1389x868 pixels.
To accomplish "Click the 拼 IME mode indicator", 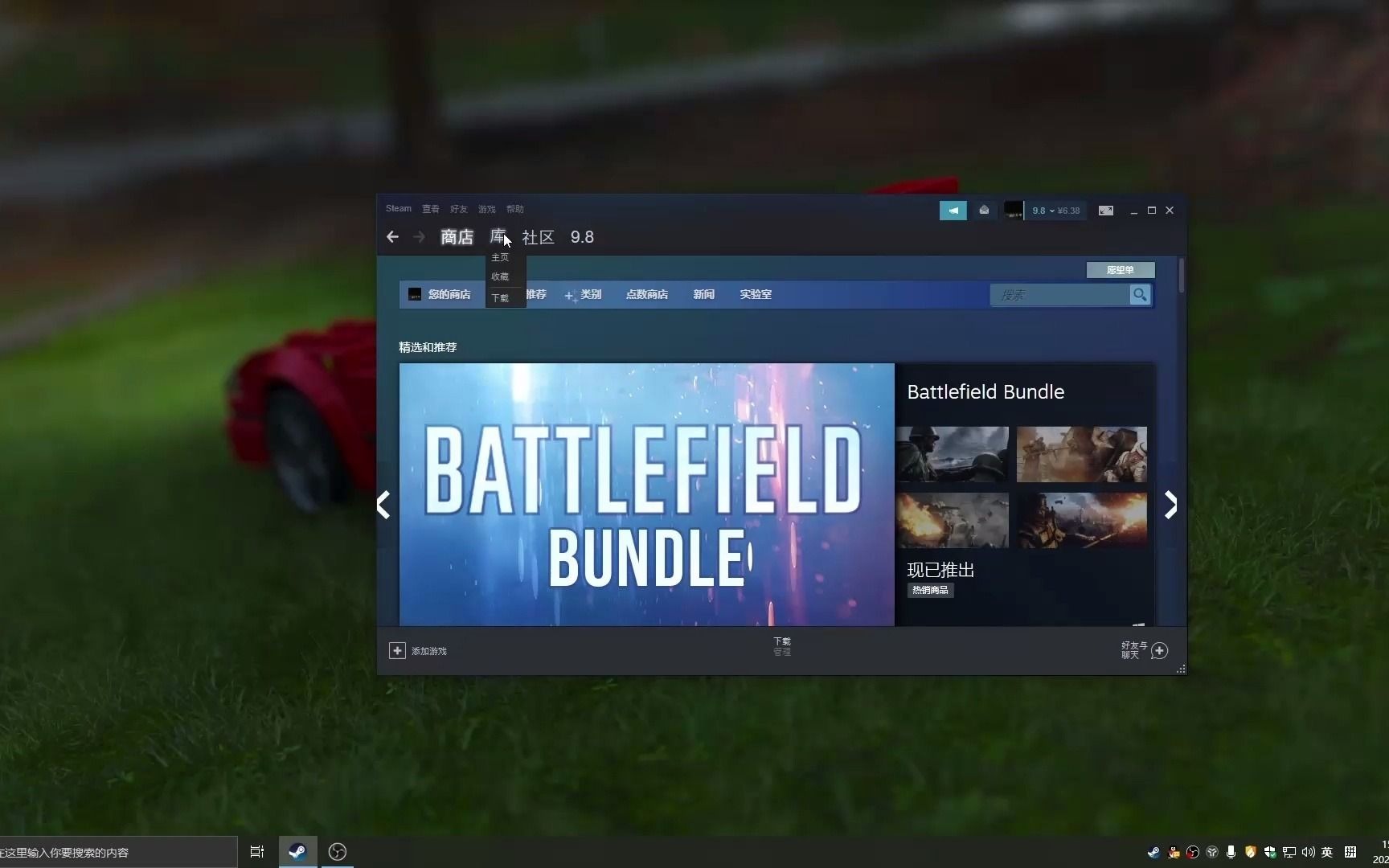I will tap(1350, 852).
